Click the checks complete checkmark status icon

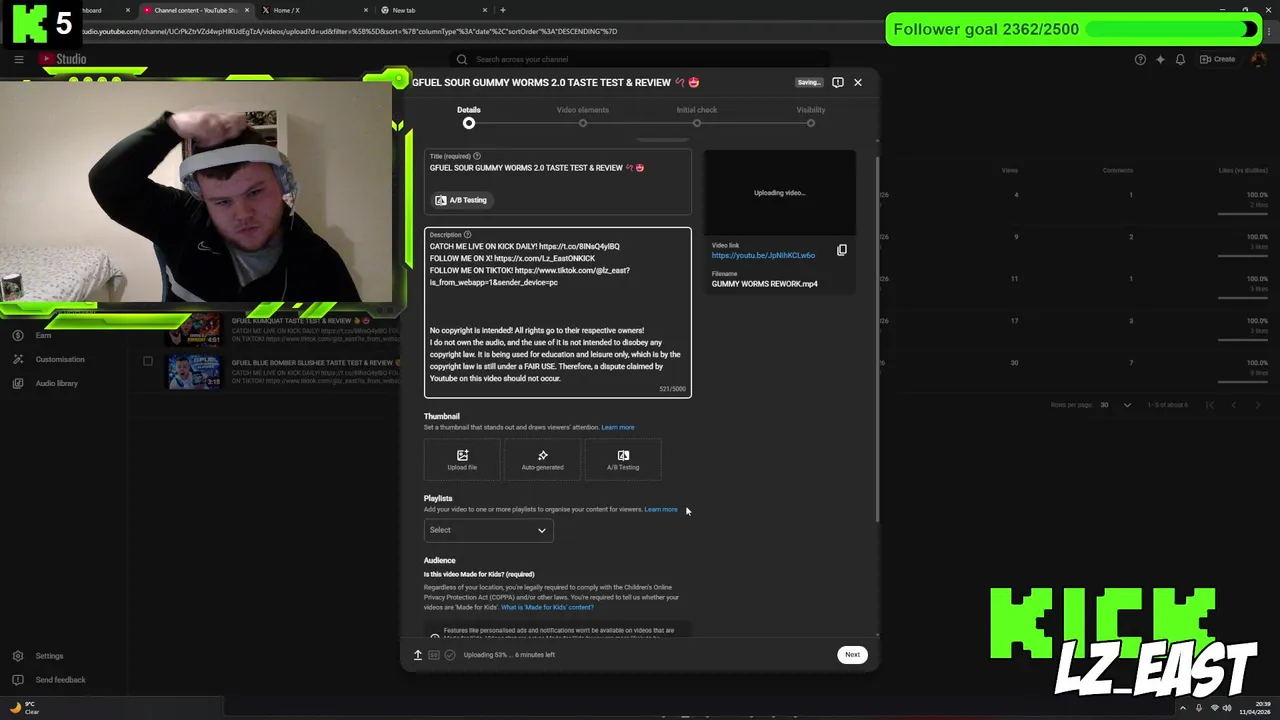point(450,655)
